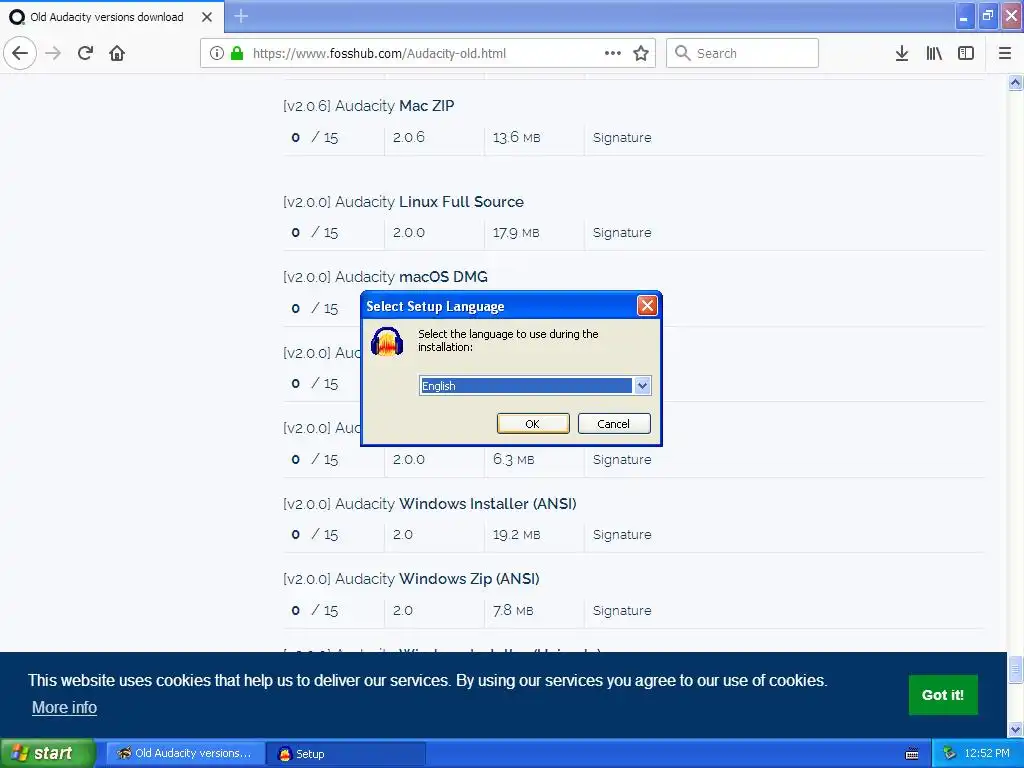
Task: Click the 19.2 MB file size cell
Action: tap(517, 535)
